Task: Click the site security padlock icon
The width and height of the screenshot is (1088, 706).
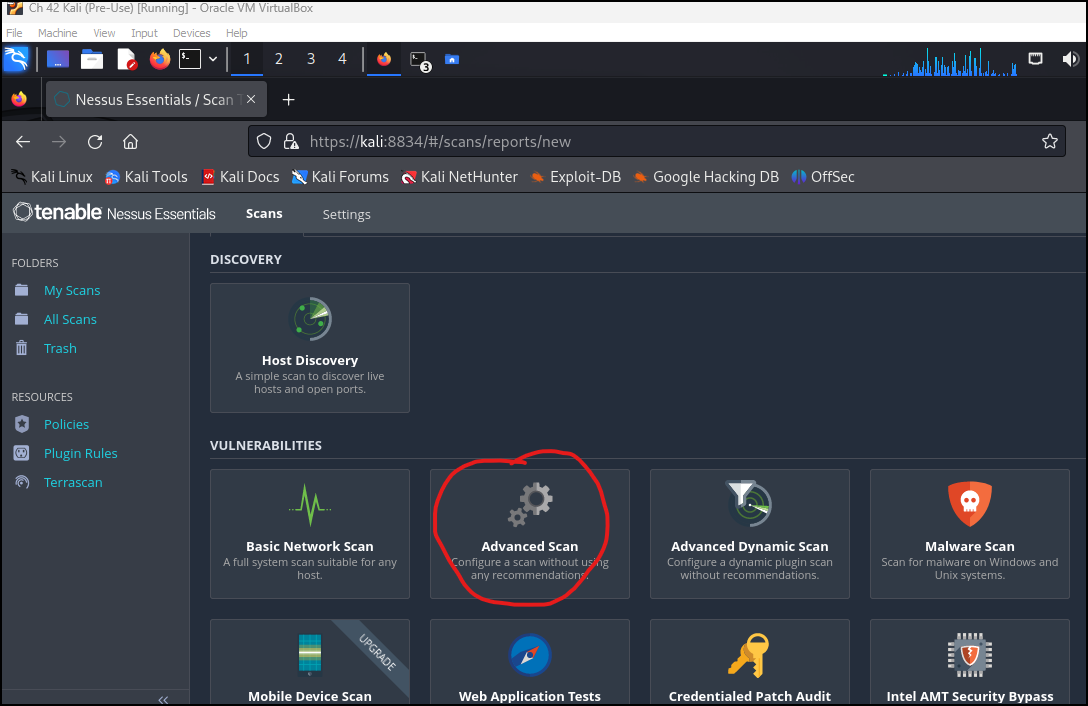Action: (291, 142)
